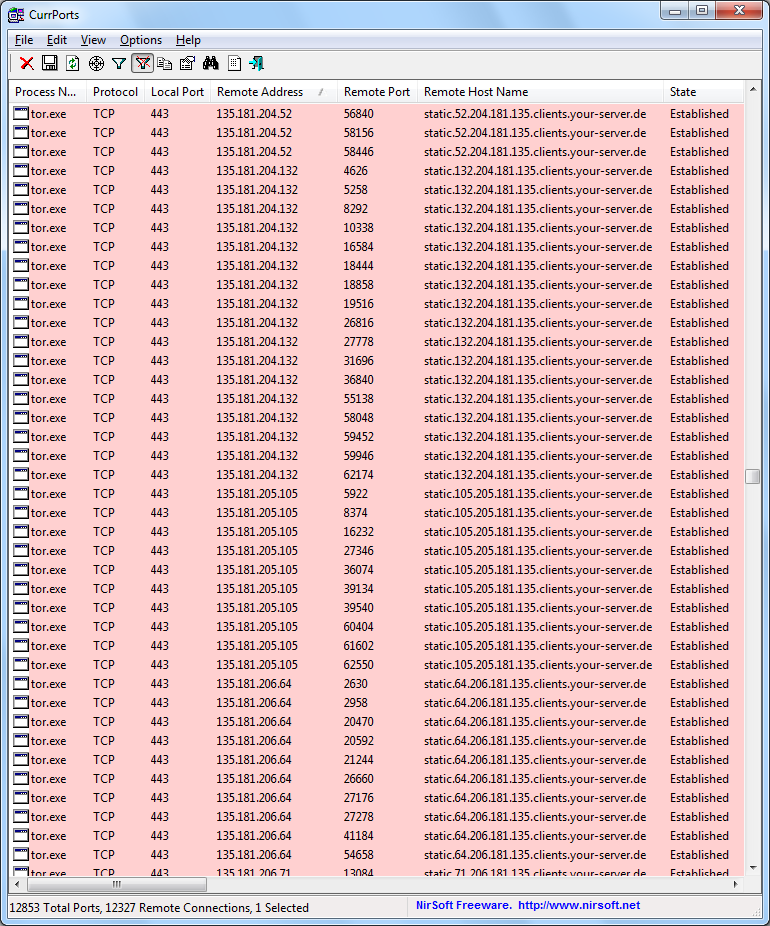Click remote port value 60404
The image size is (770, 926).
tap(358, 627)
